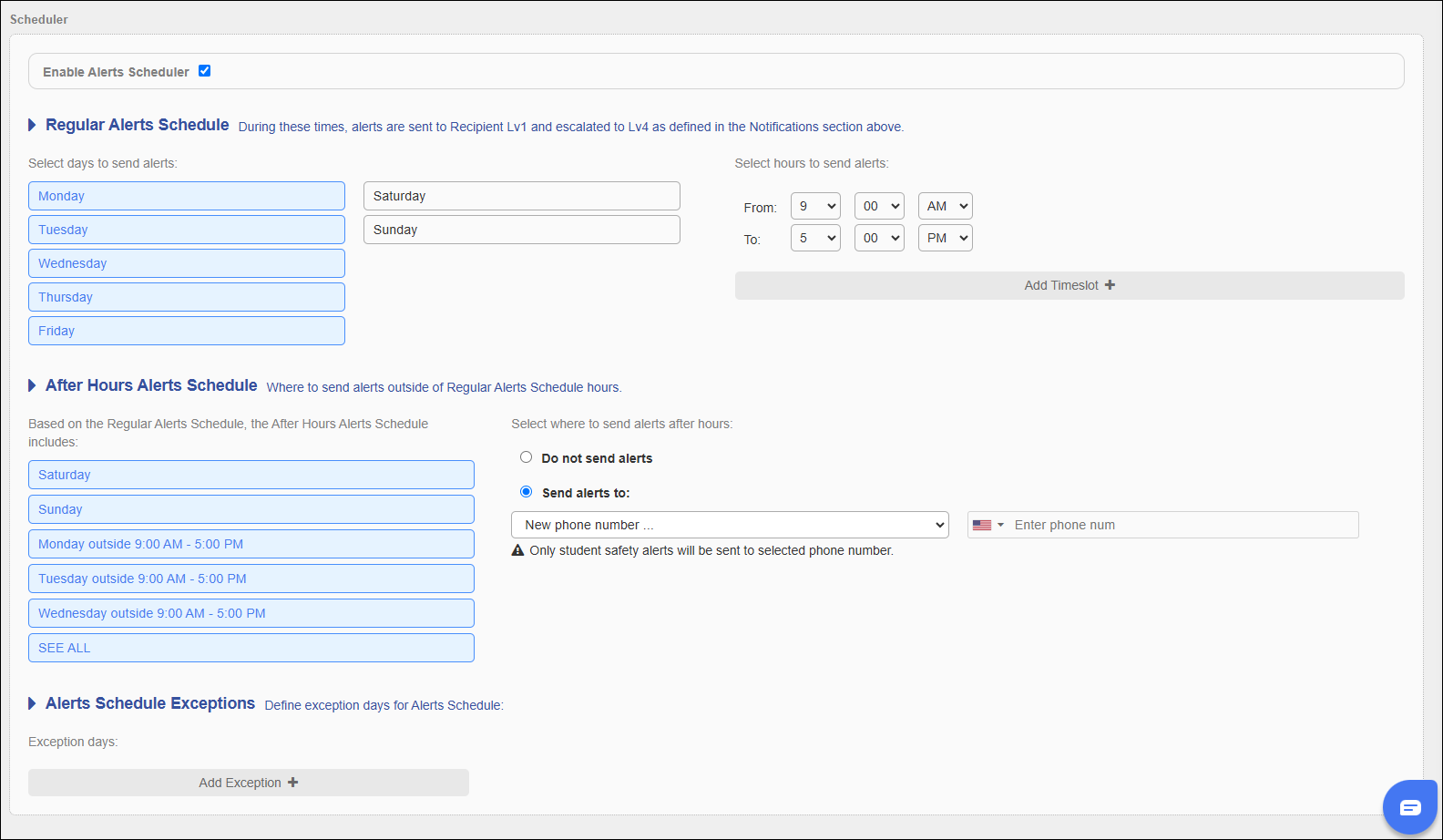
Task: Toggle Monday in regular alert days
Action: [x=187, y=196]
